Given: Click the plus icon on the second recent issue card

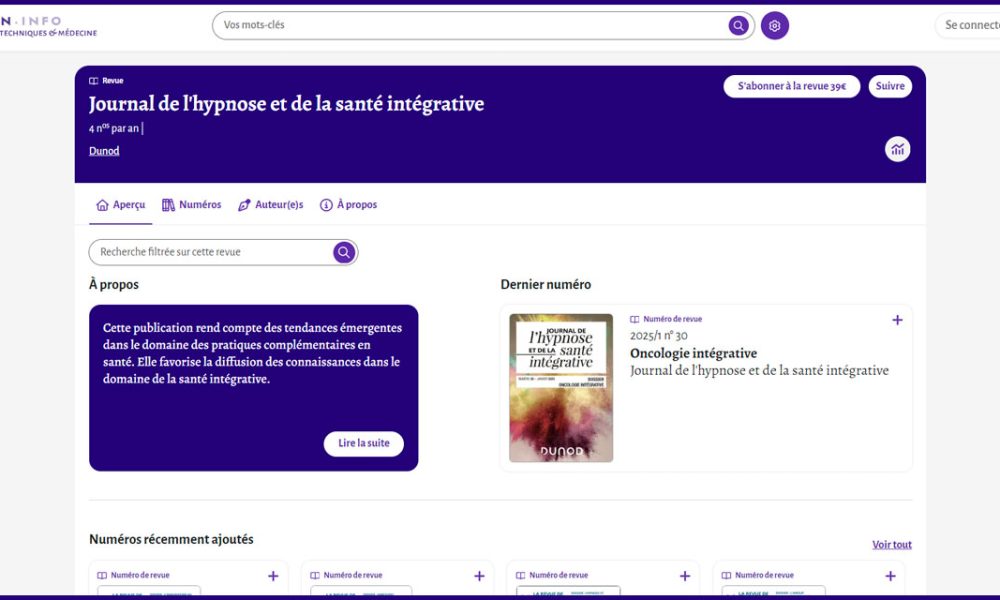Looking at the screenshot, I should (478, 575).
